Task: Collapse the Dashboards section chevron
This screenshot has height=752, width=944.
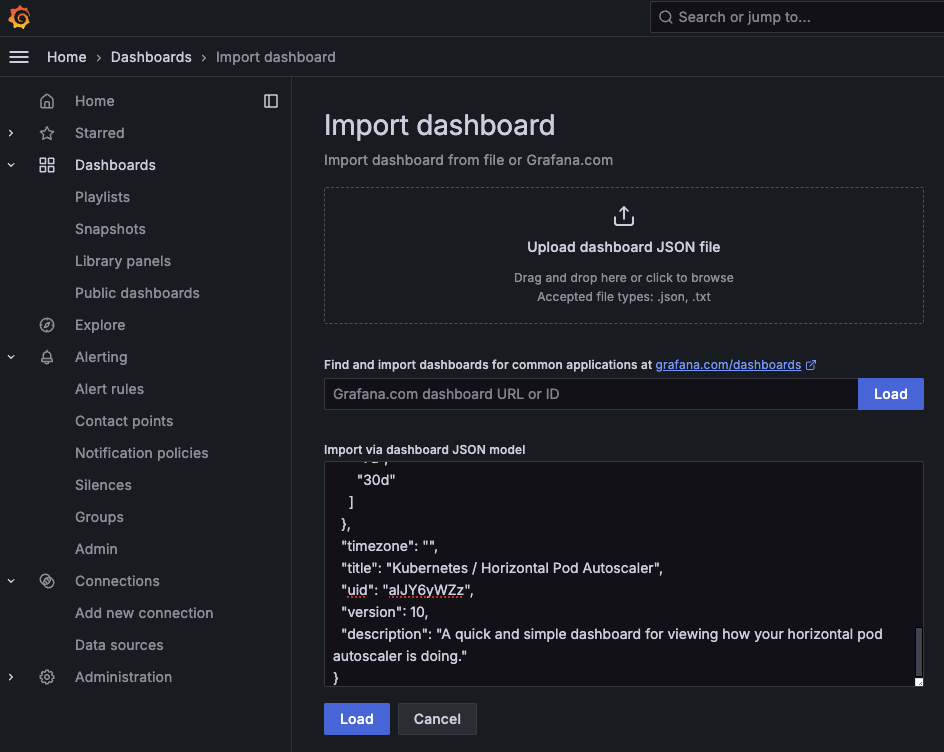Action: 11,165
